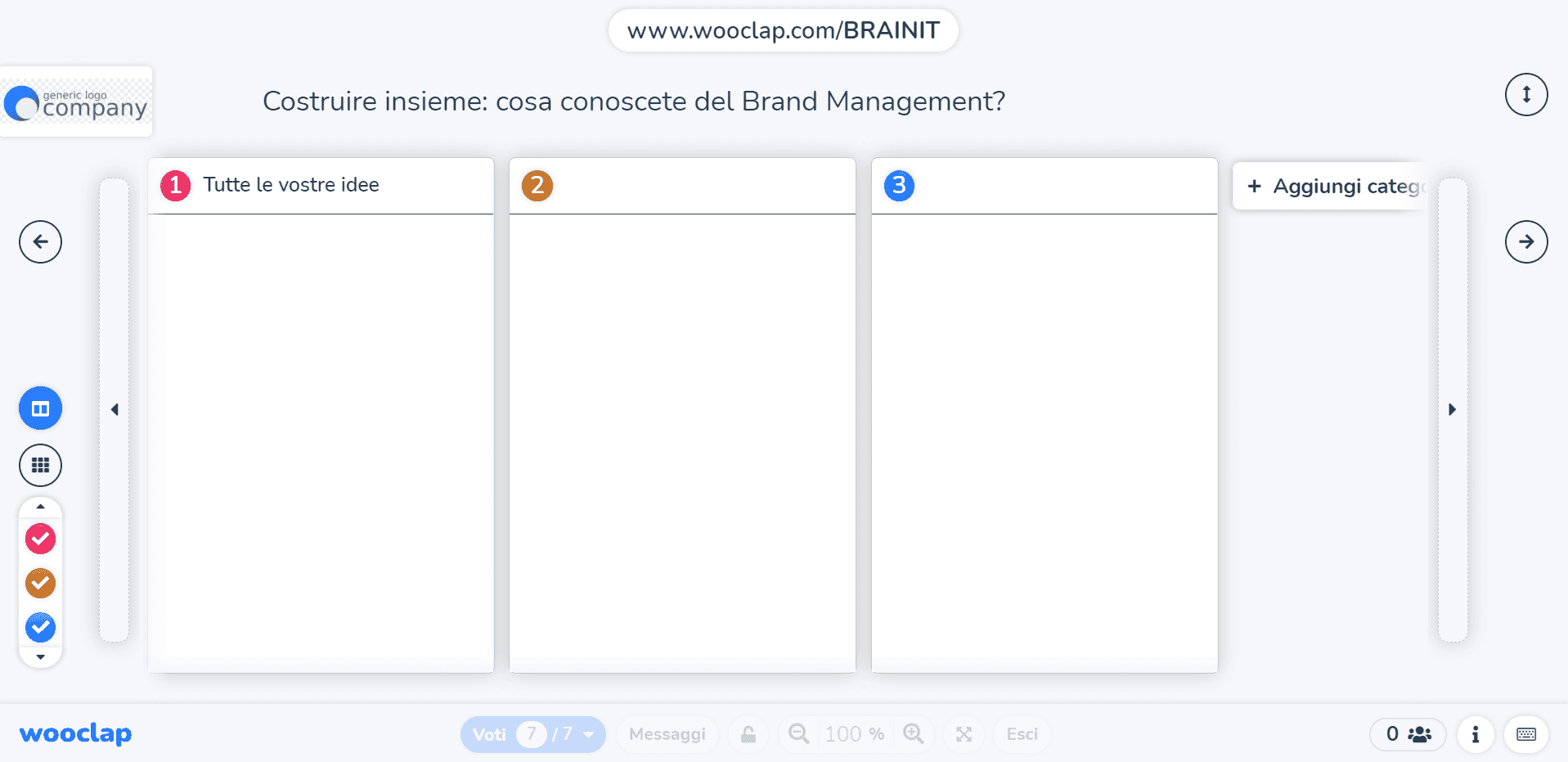
Task: Click the Esci button
Action: 1022,734
